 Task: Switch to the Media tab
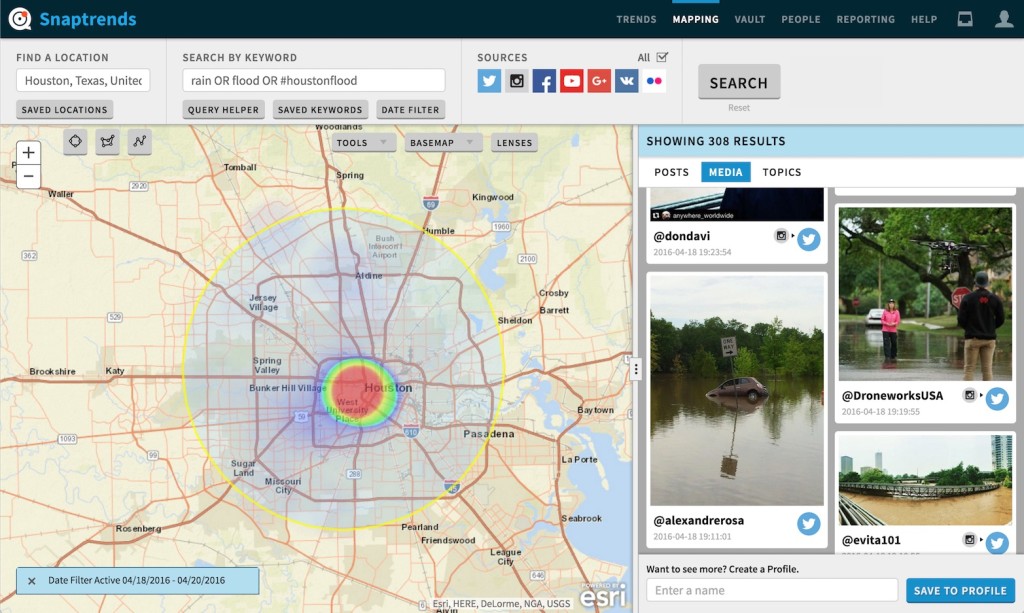(726, 172)
